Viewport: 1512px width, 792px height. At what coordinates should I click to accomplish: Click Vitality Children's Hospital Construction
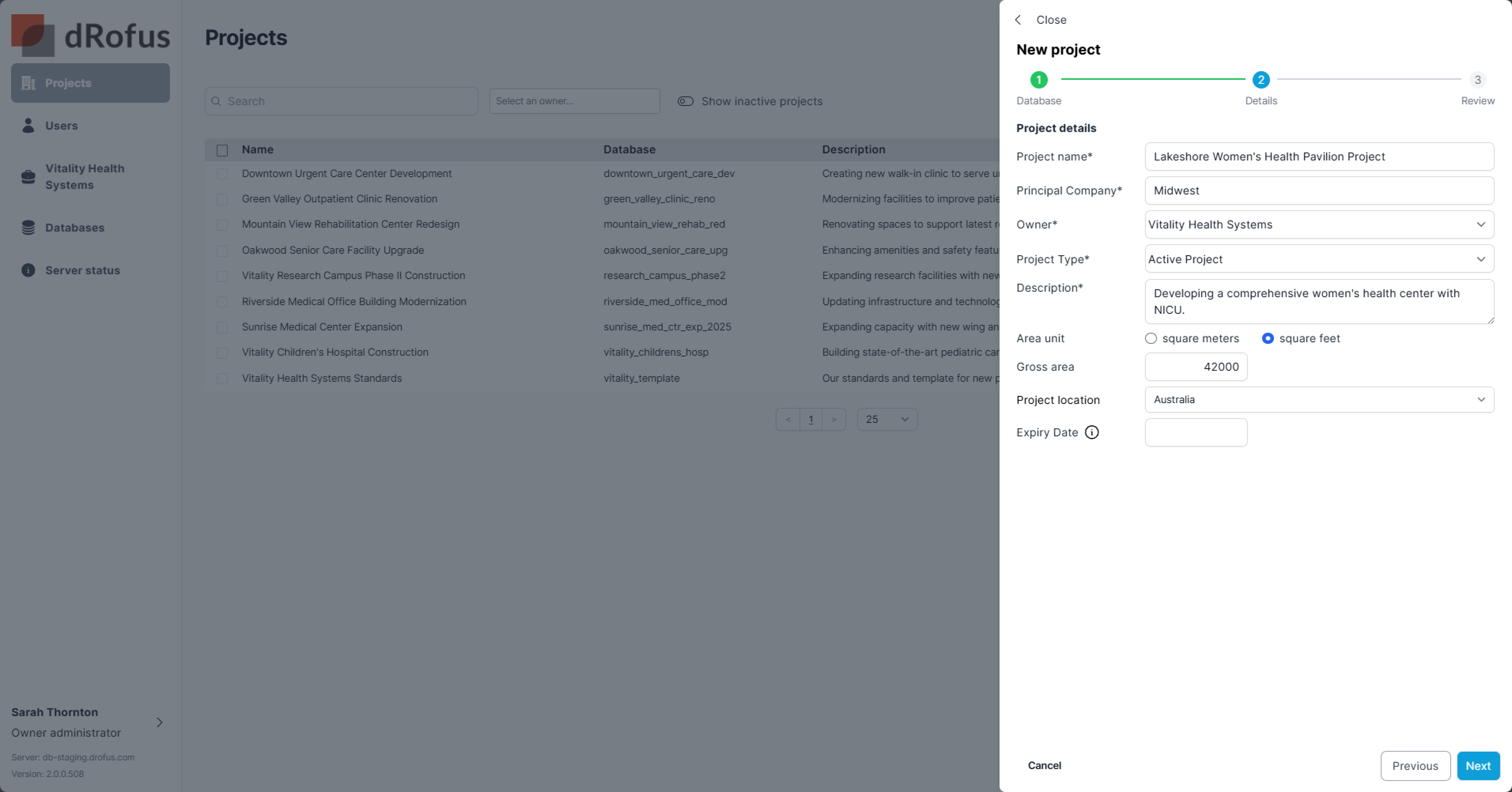335,352
